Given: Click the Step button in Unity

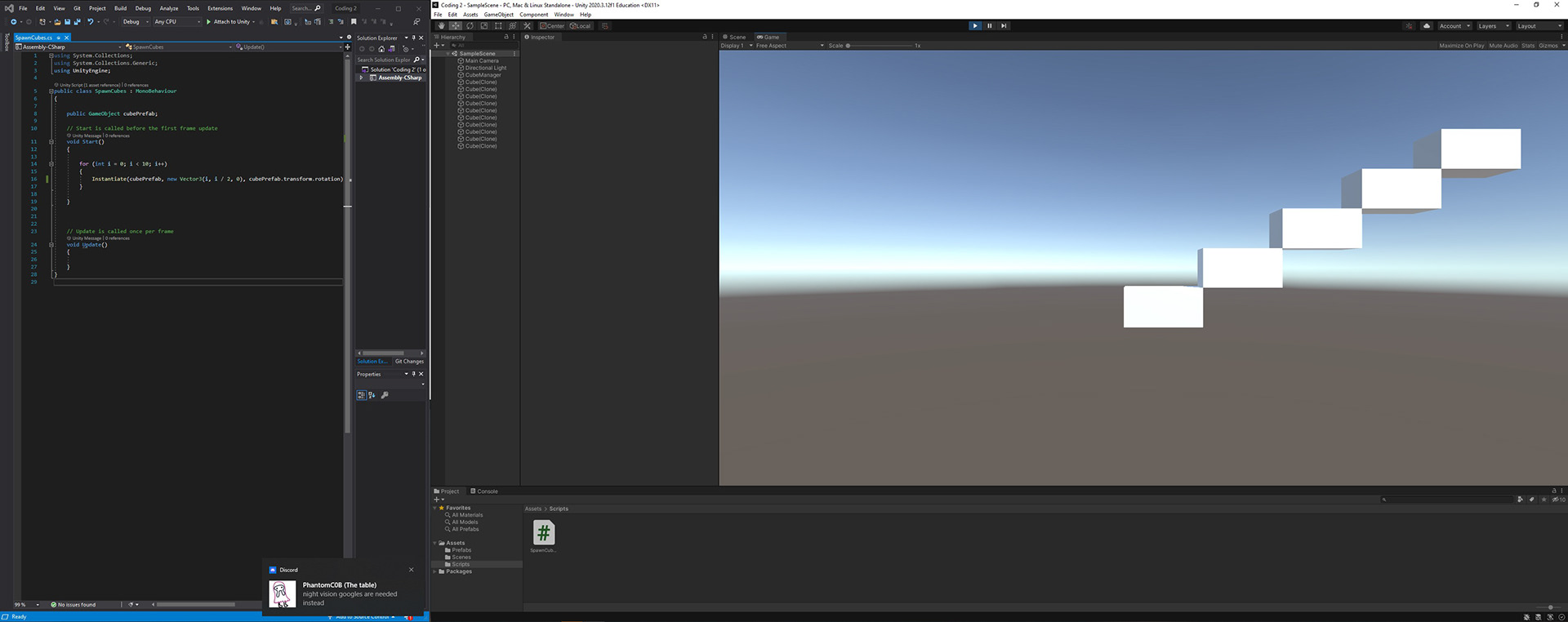Looking at the screenshot, I should pyautogui.click(x=1004, y=26).
